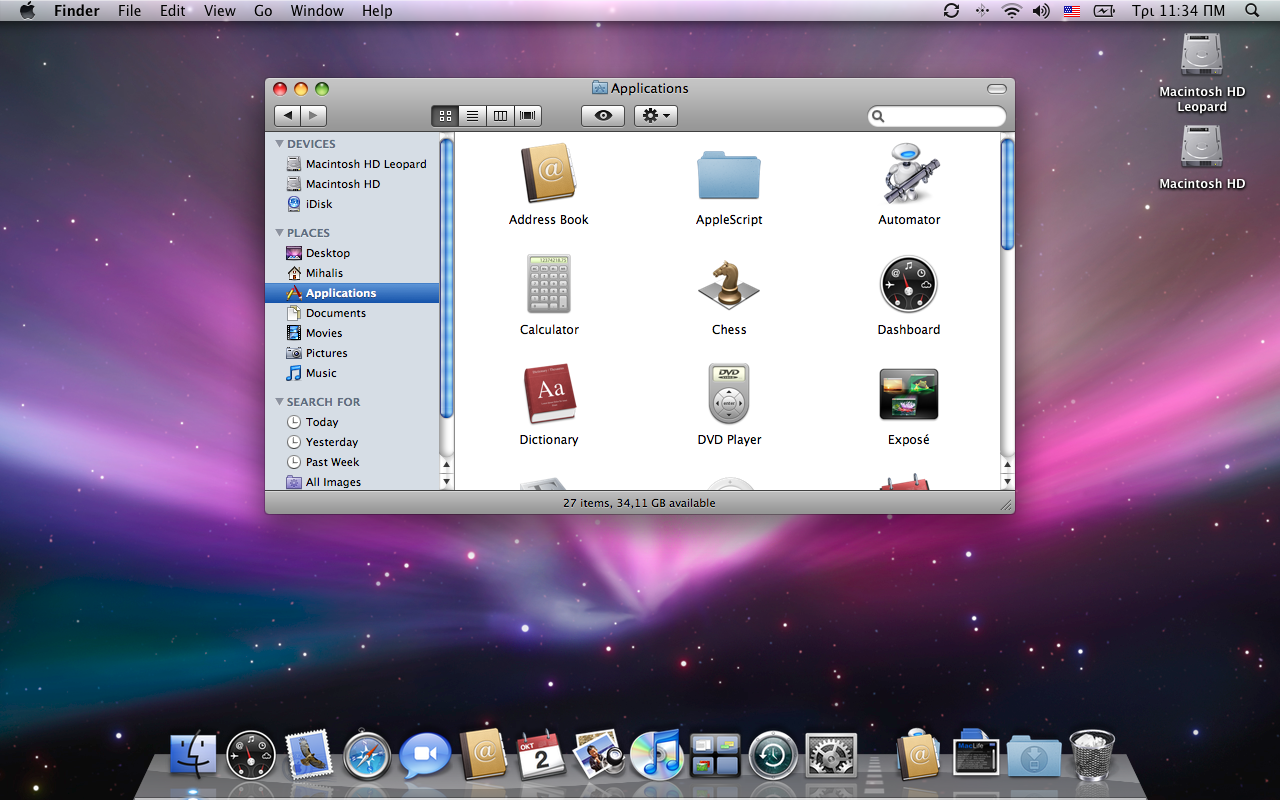The height and width of the screenshot is (800, 1280).
Task: Go forward in Finder history
Action: [x=313, y=116]
